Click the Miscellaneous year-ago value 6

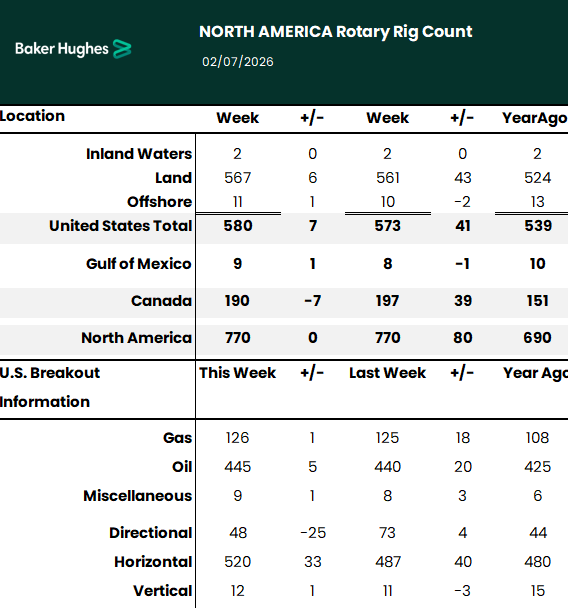(537, 496)
